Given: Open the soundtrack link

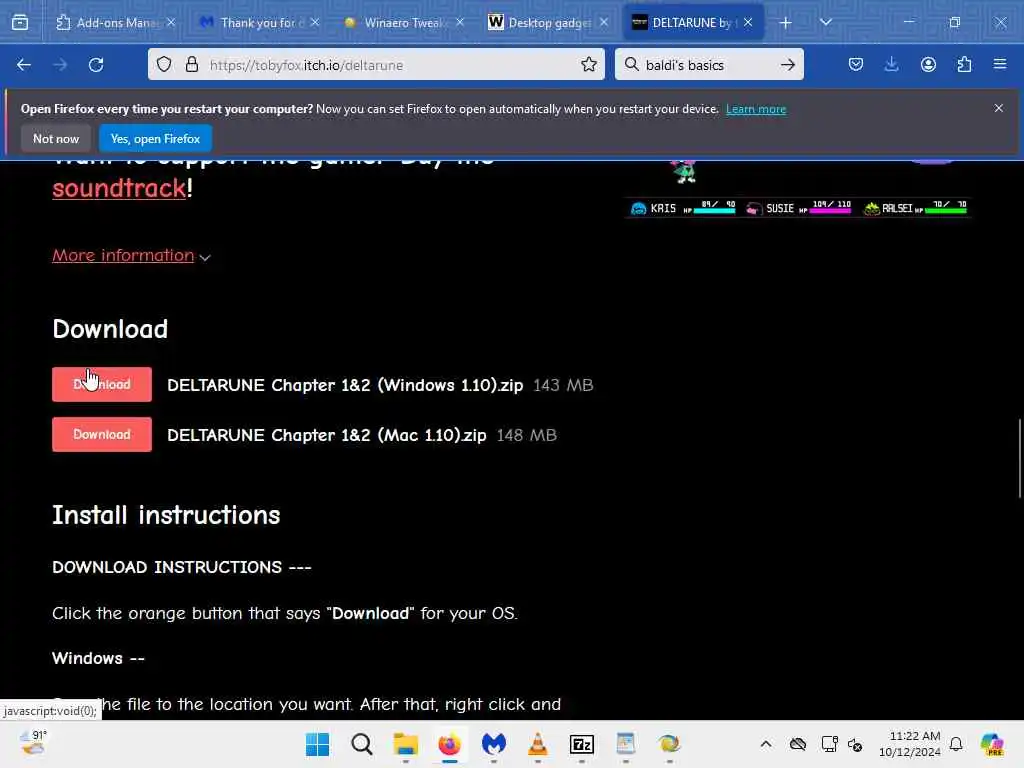Looking at the screenshot, I should [119, 189].
